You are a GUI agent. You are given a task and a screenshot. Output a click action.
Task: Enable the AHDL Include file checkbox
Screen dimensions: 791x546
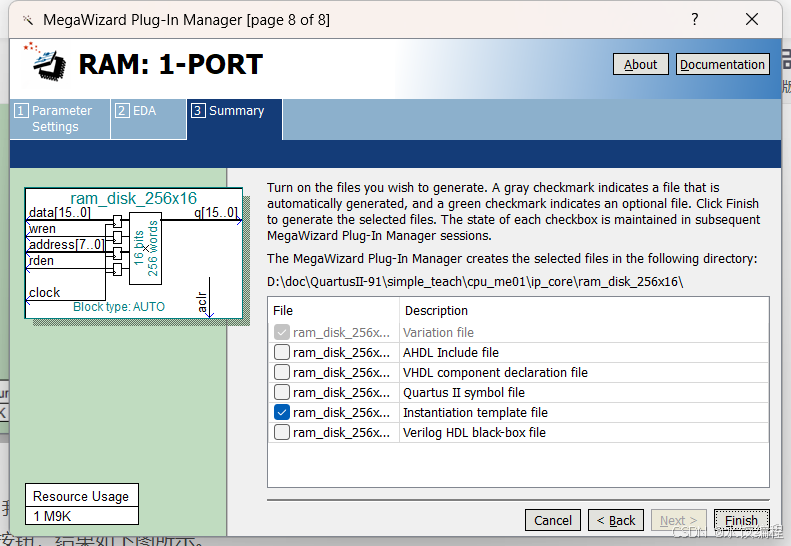(x=281, y=352)
